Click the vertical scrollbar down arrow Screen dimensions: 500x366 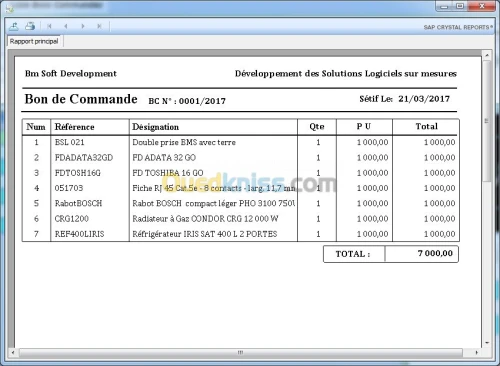pyautogui.click(x=487, y=343)
